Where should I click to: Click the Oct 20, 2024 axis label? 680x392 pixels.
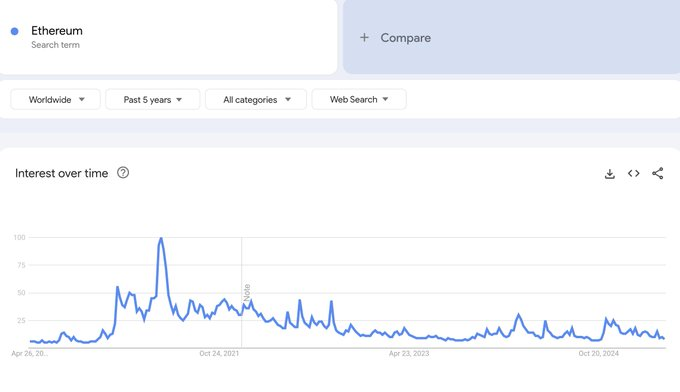(598, 353)
